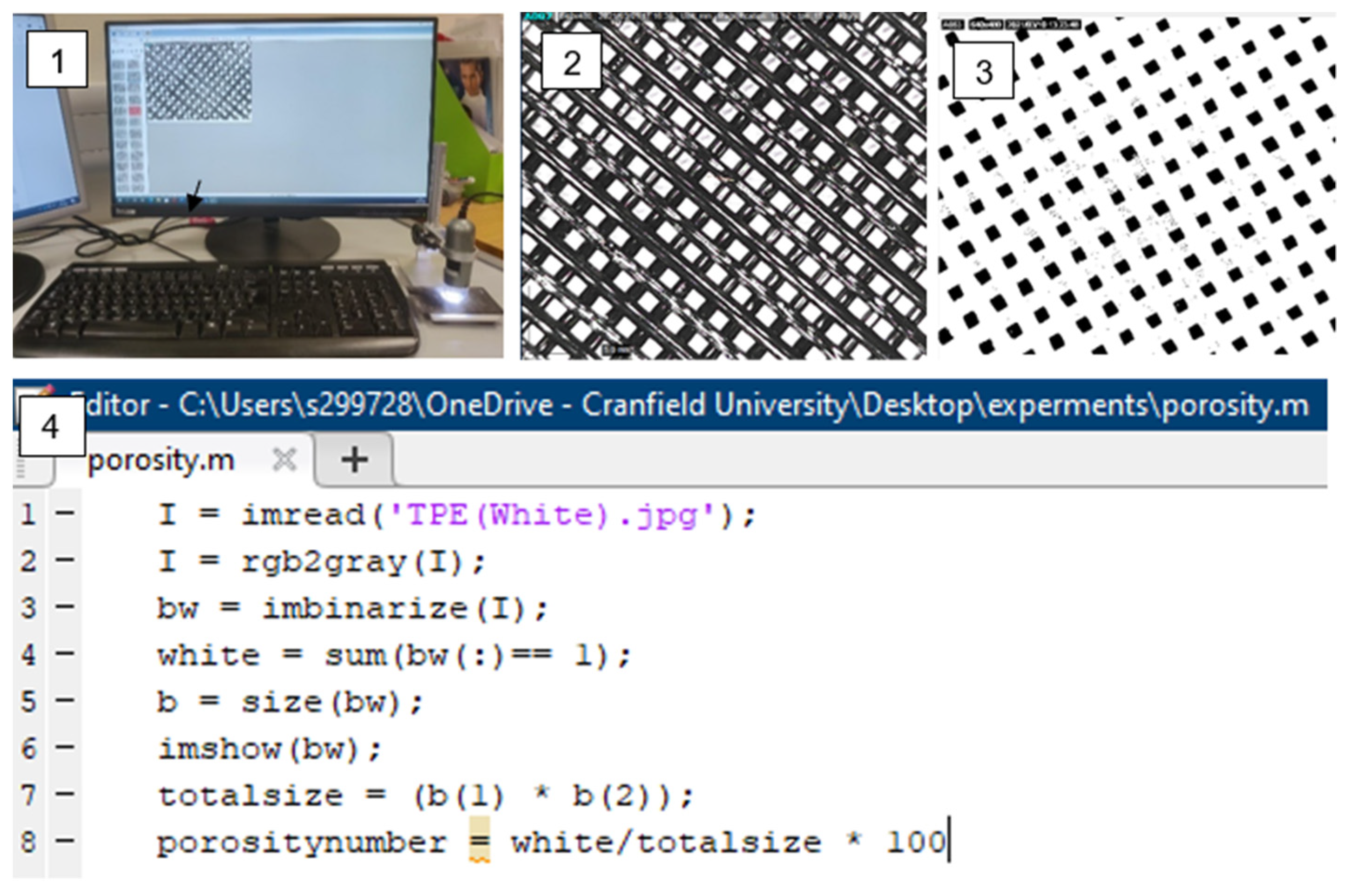This screenshot has width=1351, height=896.
Task: Click the Editor title bar path
Action: click(686, 405)
